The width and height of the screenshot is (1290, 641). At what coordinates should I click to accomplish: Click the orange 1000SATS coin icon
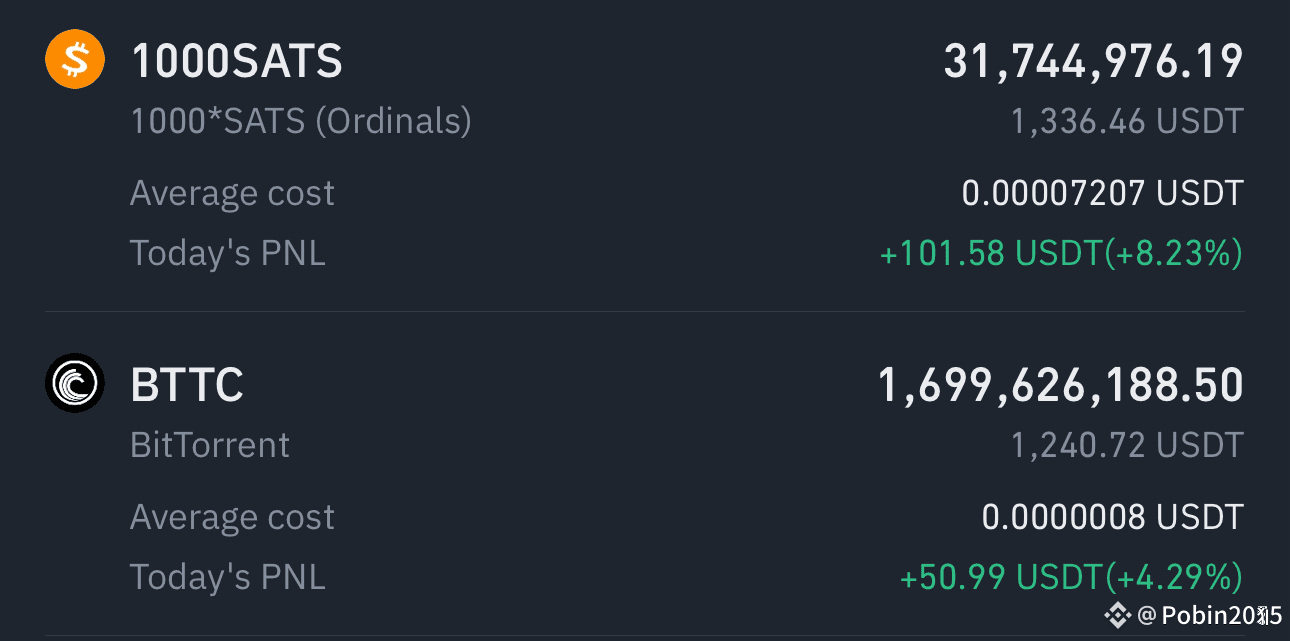point(75,59)
